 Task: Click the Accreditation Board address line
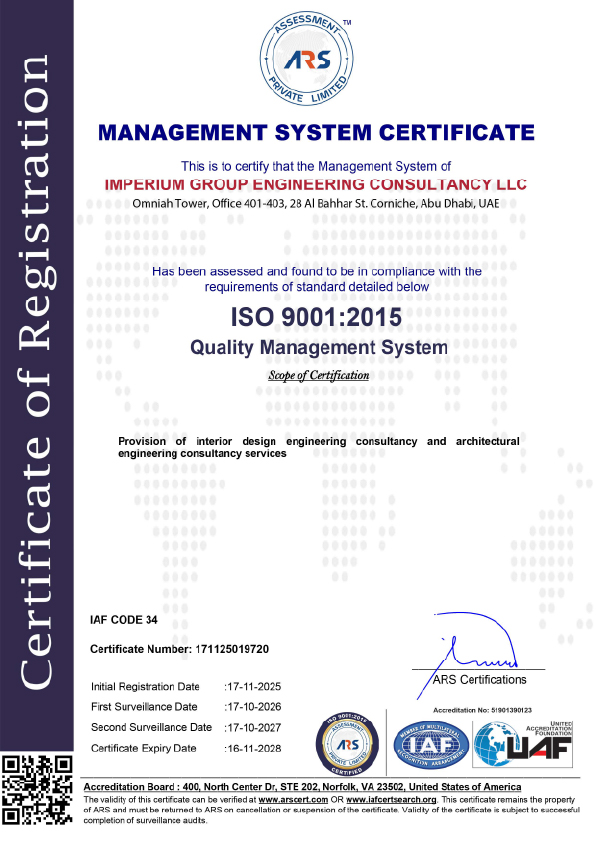tap(302, 787)
